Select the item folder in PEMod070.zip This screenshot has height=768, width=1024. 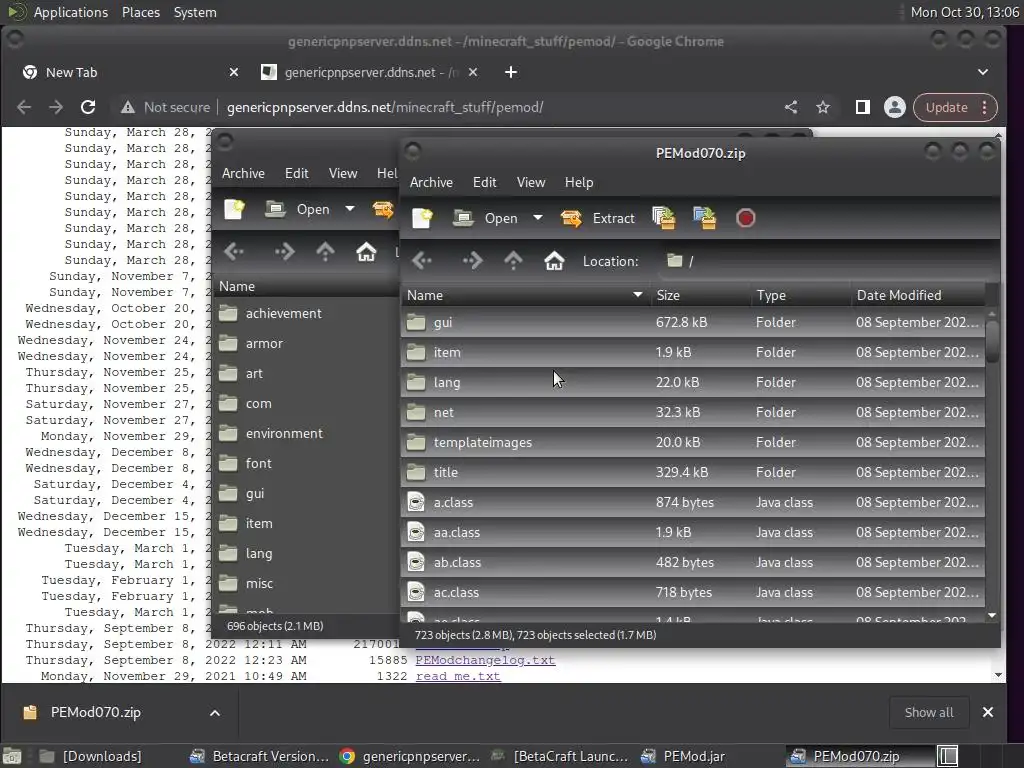point(692,353)
